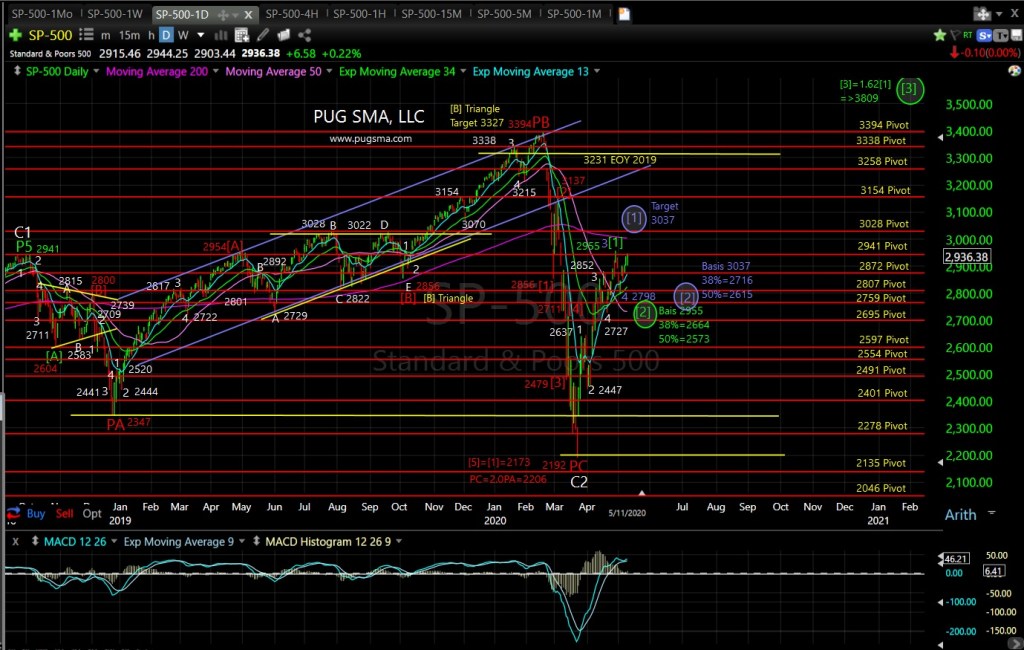Switch to the SP-500-5M tab

[x=504, y=14]
